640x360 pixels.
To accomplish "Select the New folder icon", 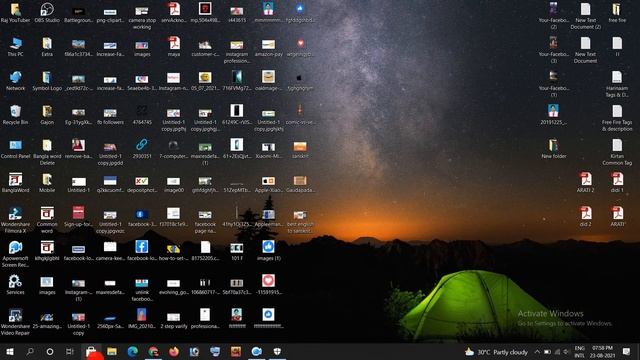I will (x=553, y=145).
